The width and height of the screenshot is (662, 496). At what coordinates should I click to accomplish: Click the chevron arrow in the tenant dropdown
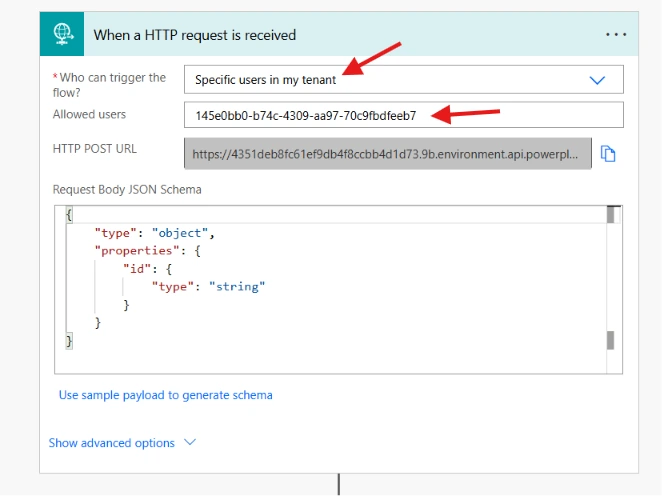(597, 80)
